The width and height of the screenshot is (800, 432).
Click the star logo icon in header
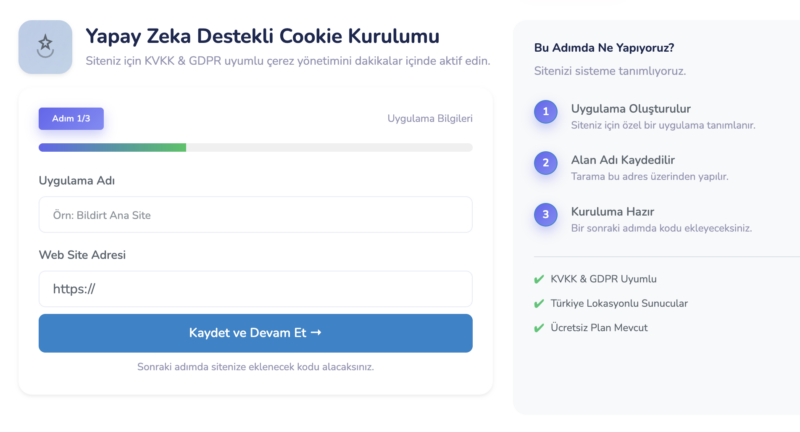click(x=45, y=46)
